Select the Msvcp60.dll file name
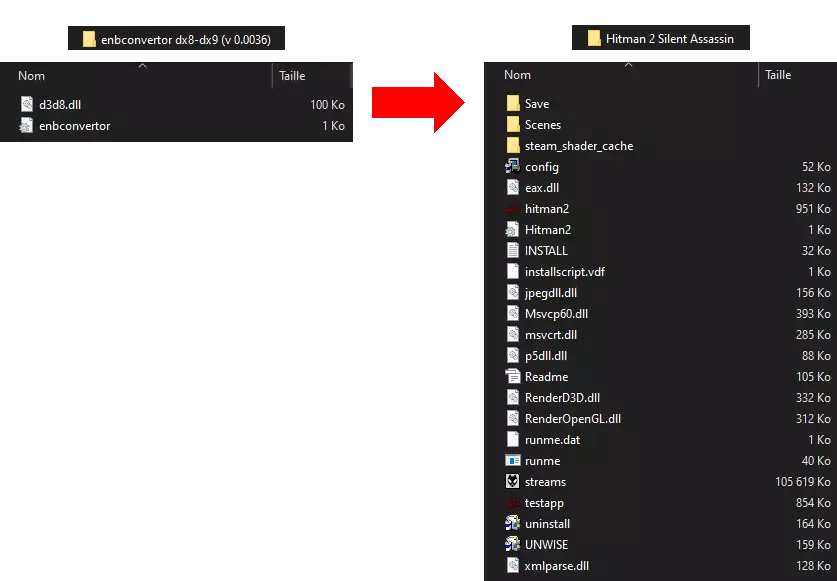 tap(556, 314)
